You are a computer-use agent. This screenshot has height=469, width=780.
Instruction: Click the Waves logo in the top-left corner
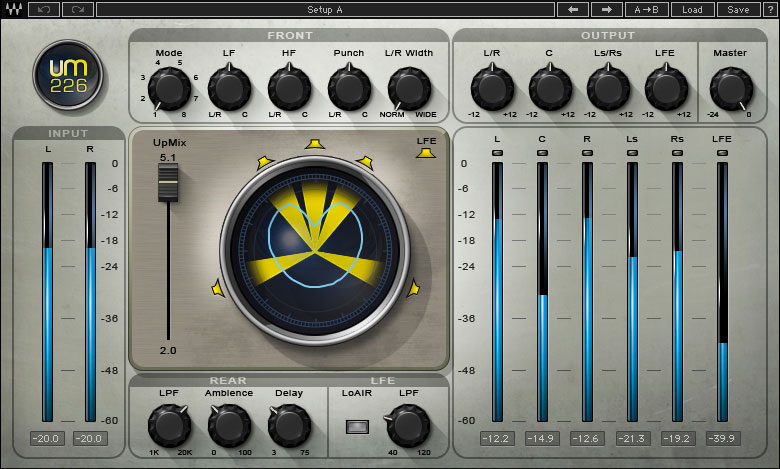[x=12, y=10]
